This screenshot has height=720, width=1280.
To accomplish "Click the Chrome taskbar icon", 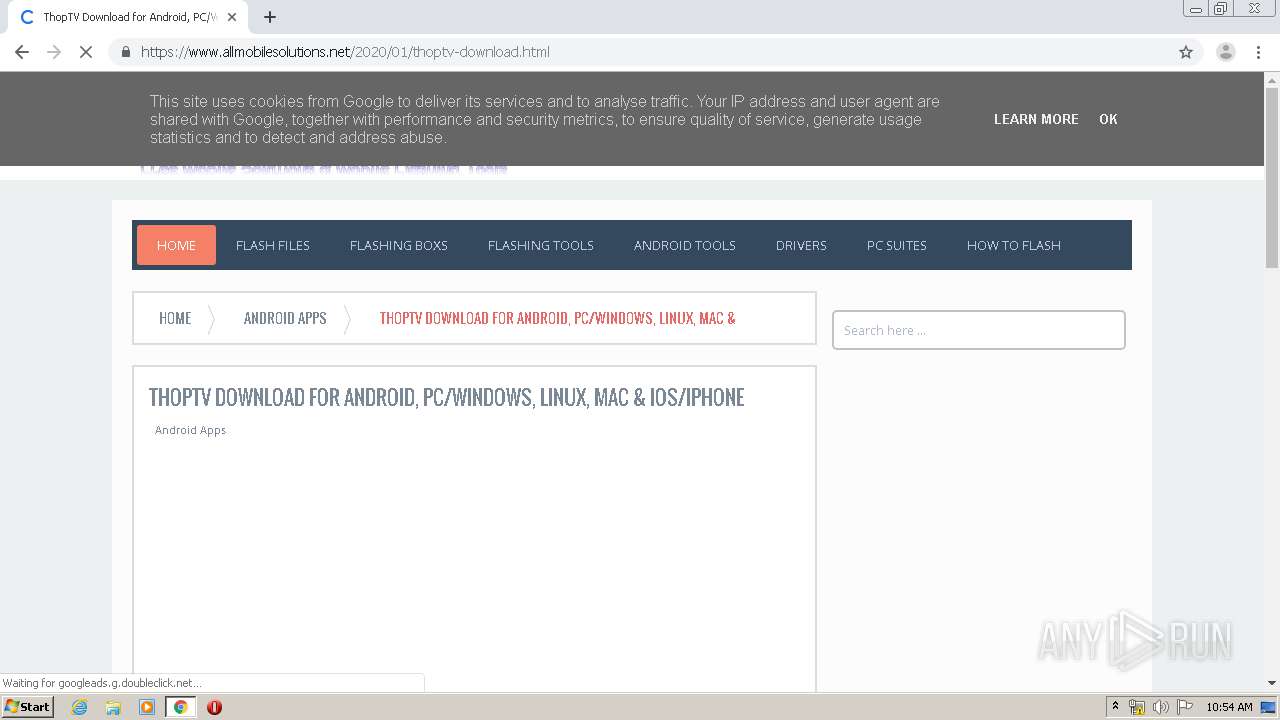I will tap(181, 707).
